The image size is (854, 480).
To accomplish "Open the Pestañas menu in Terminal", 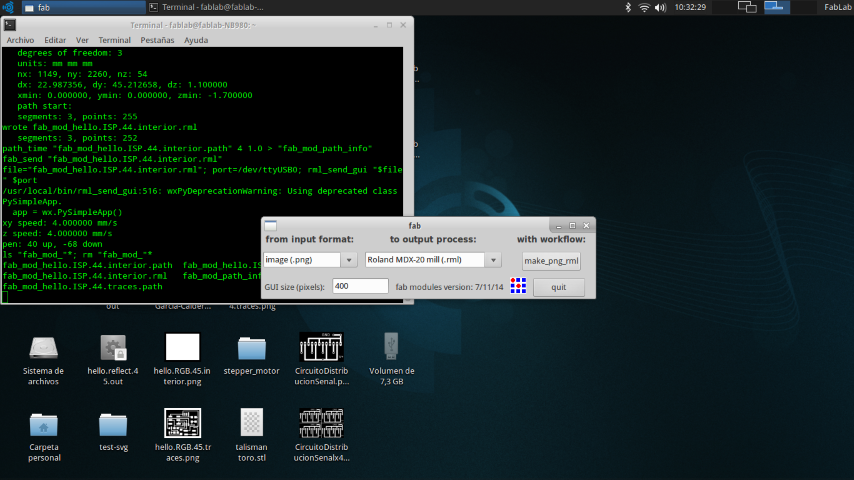I will point(157,40).
